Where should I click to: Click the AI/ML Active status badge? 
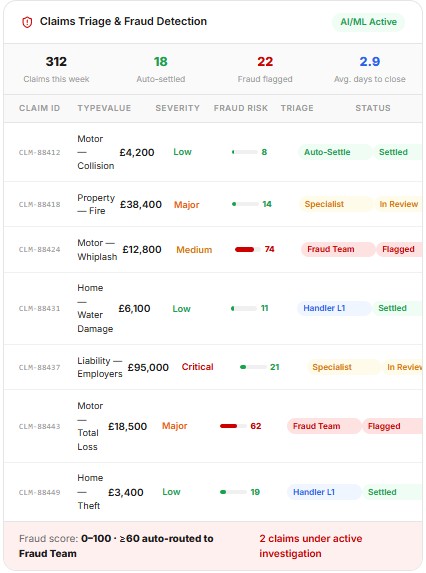368,22
